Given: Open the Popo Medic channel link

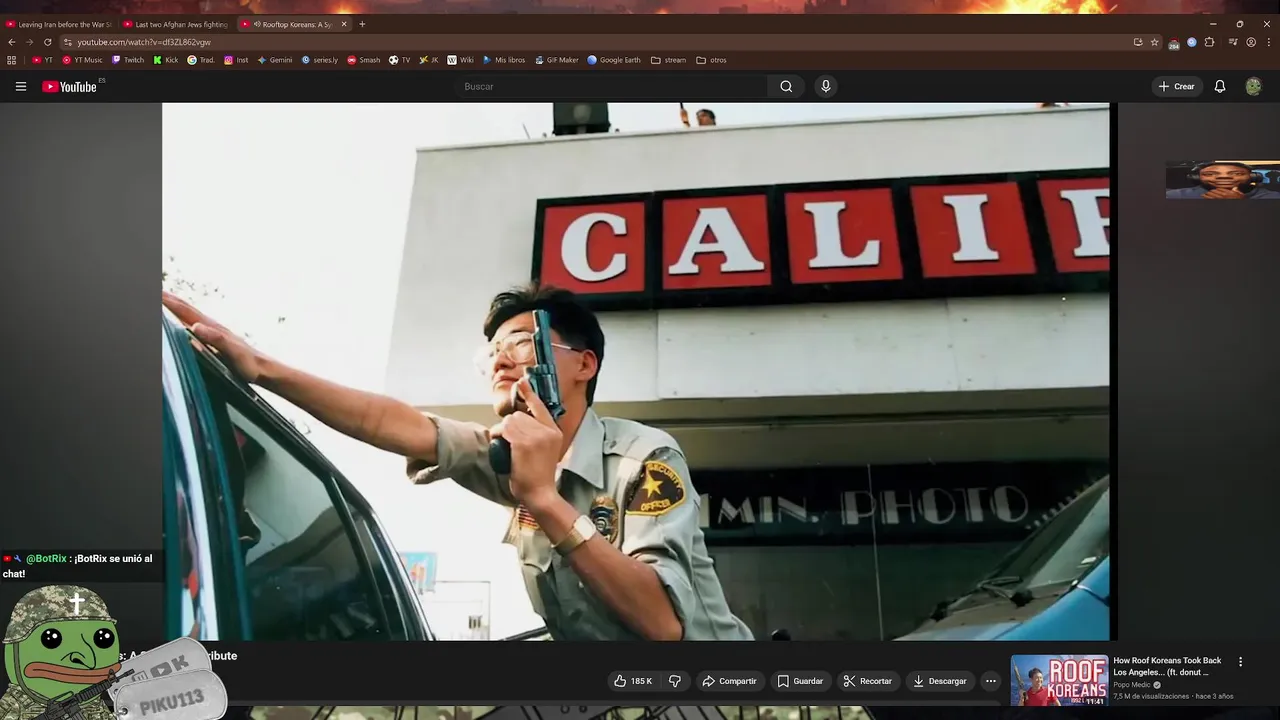Looking at the screenshot, I should [1132, 685].
